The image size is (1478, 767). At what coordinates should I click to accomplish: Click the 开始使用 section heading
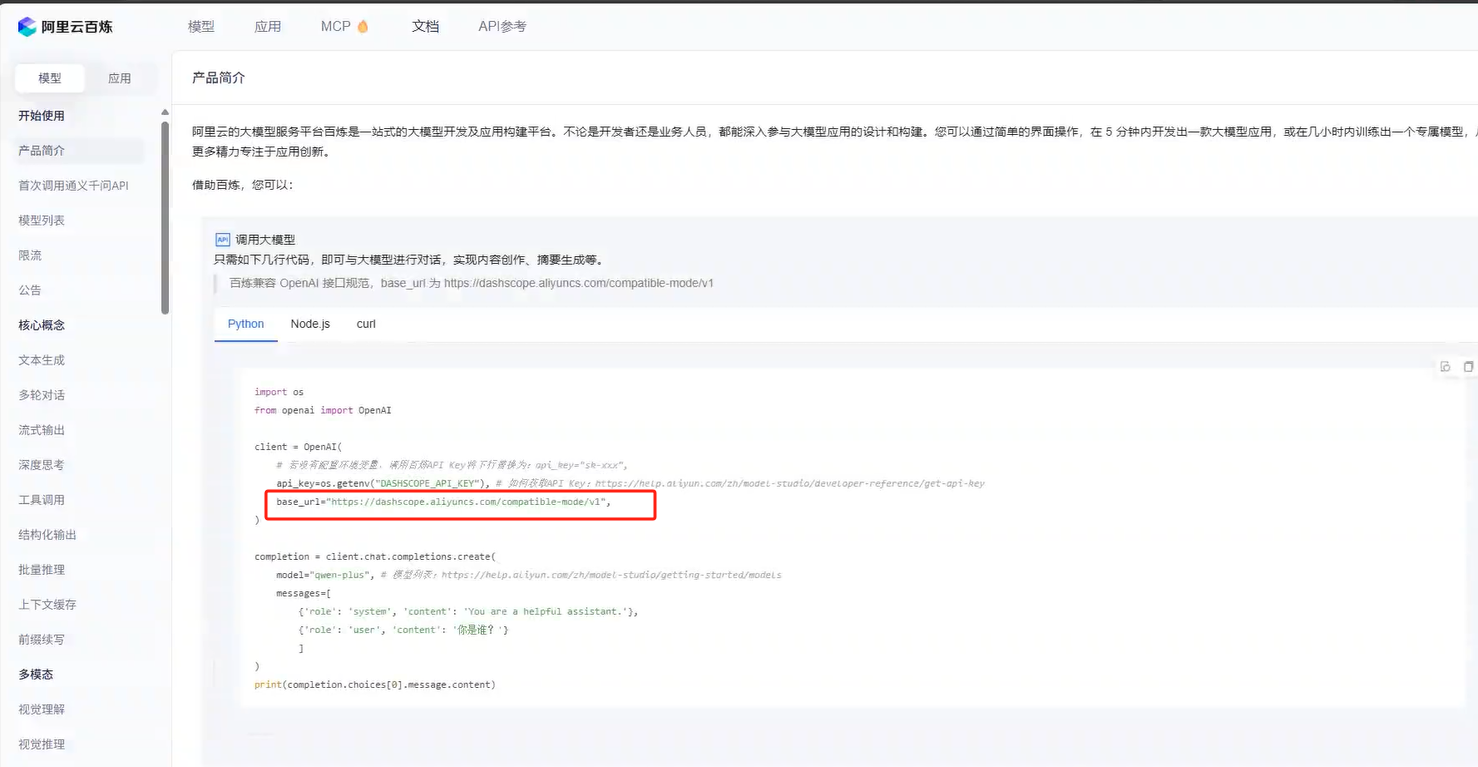(x=41, y=116)
